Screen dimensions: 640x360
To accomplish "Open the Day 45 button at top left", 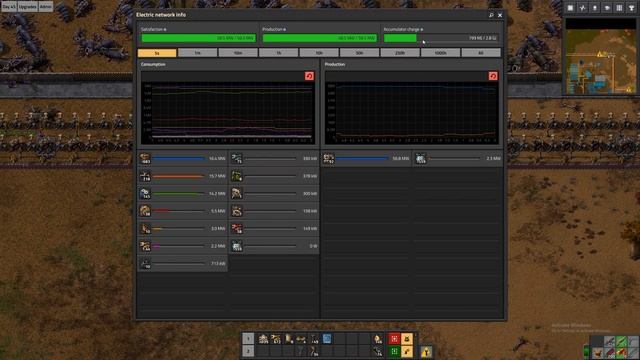I will [9, 7].
